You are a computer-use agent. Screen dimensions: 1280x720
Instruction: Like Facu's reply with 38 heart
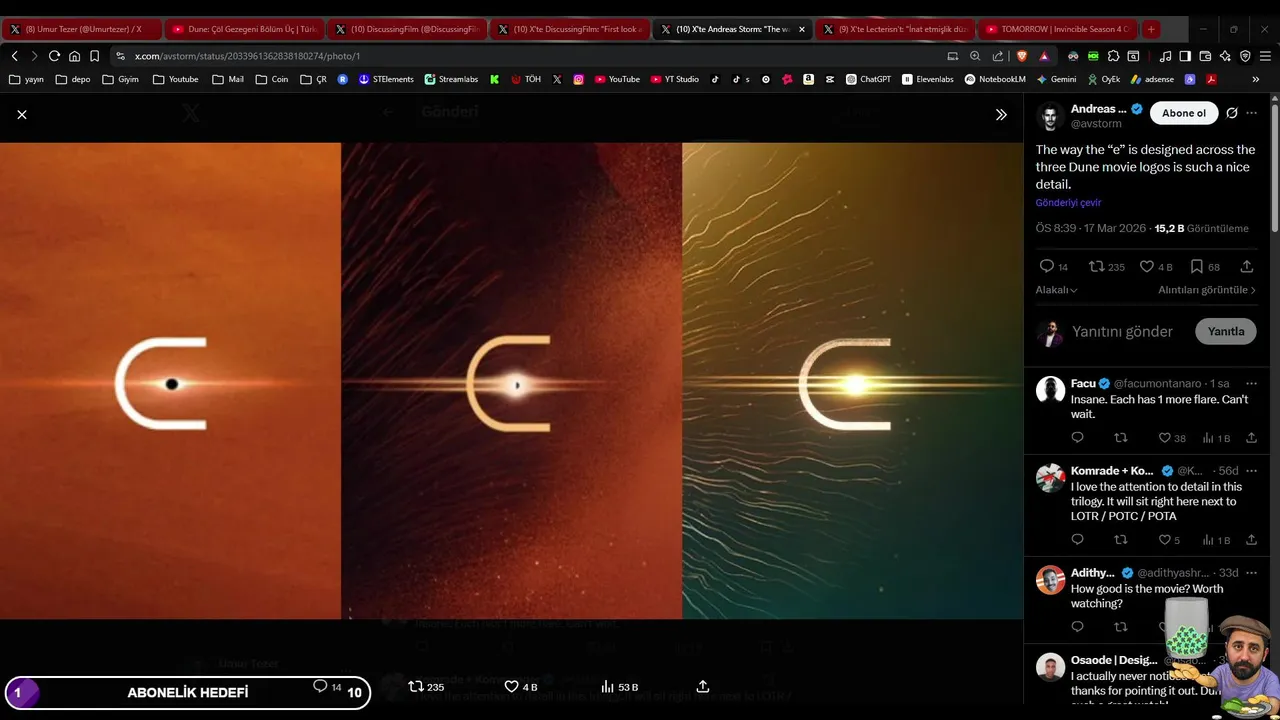click(1164, 438)
